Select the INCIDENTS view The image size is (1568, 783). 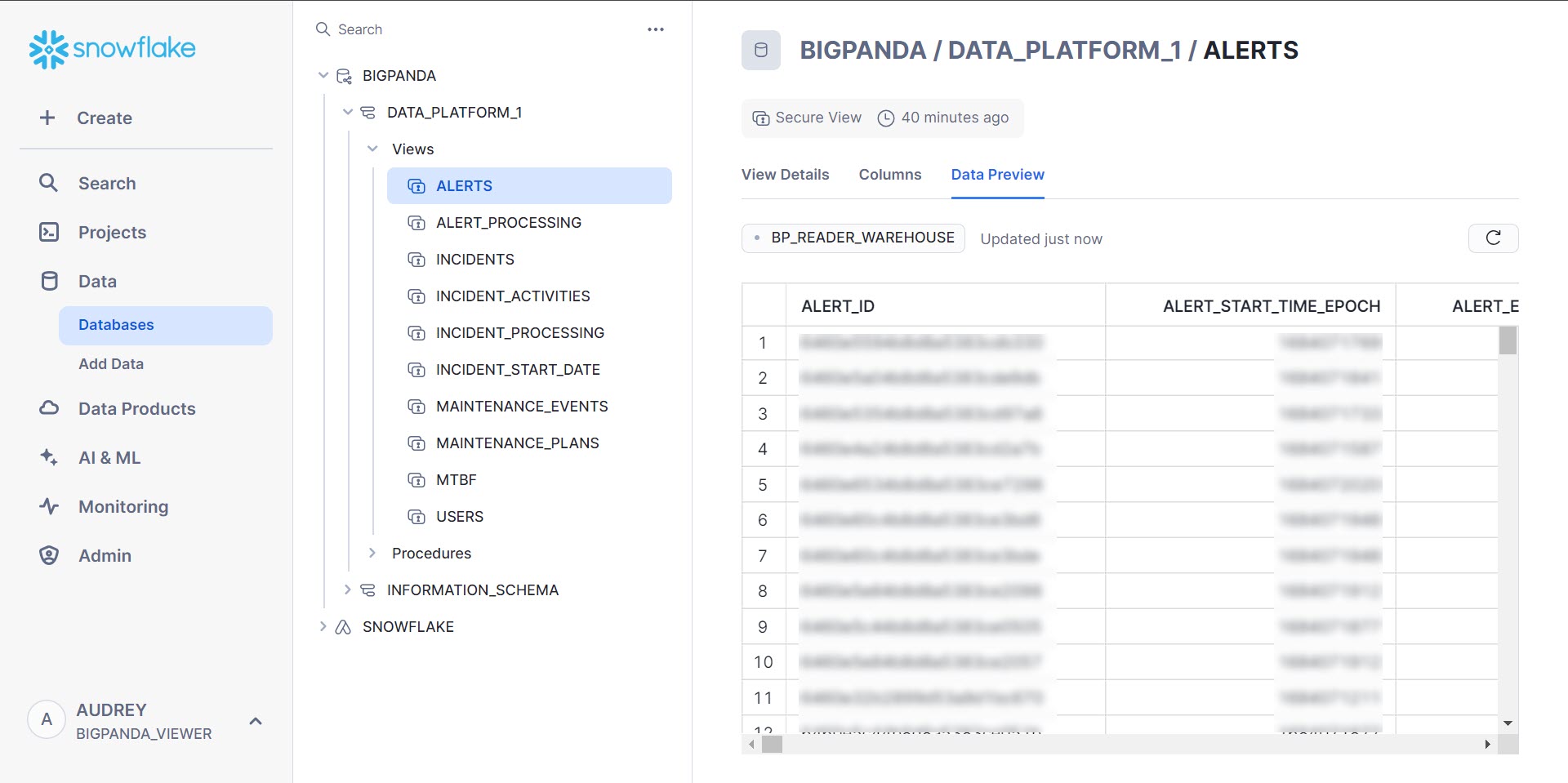point(475,259)
